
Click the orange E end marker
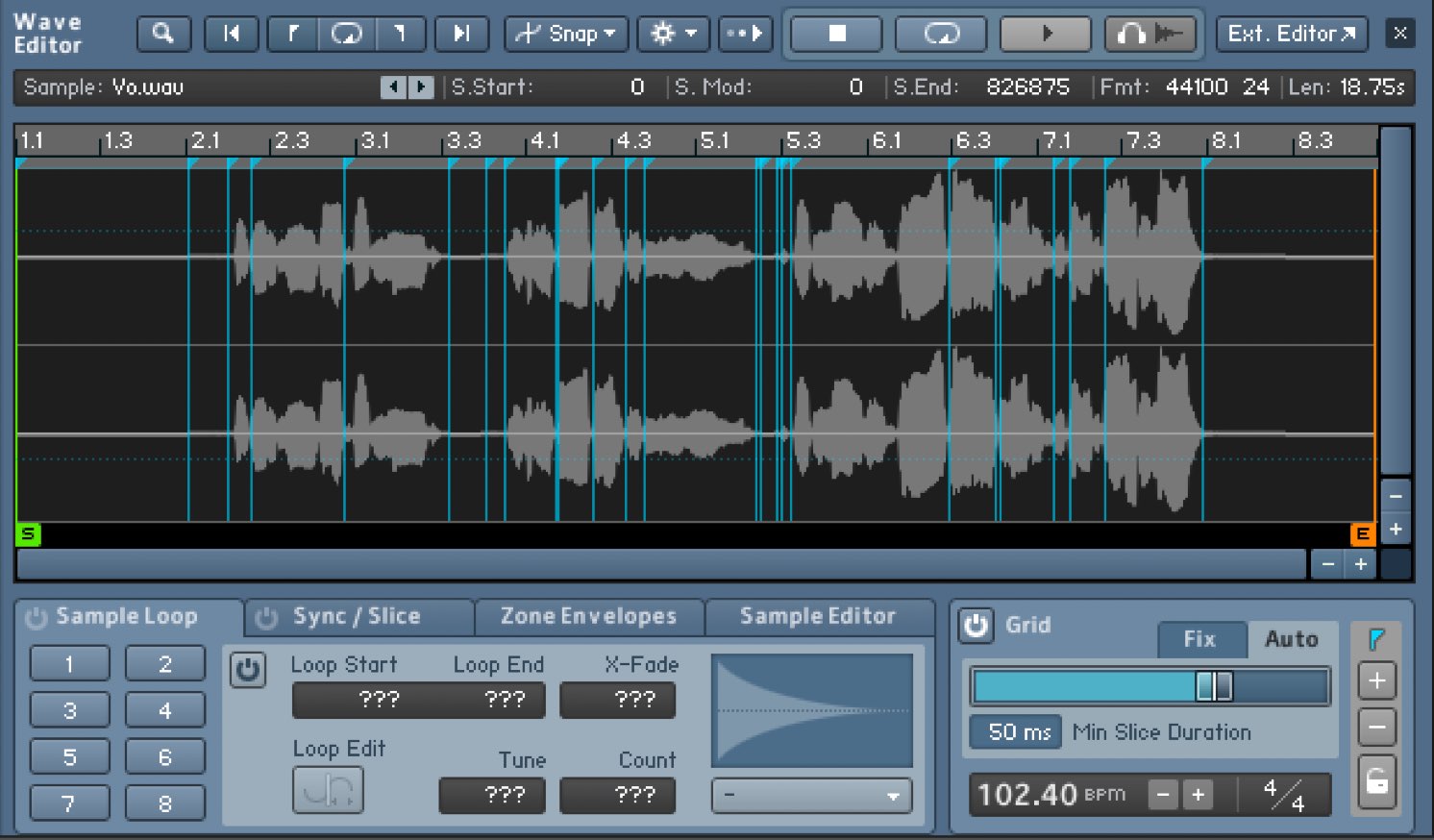[x=1363, y=534]
